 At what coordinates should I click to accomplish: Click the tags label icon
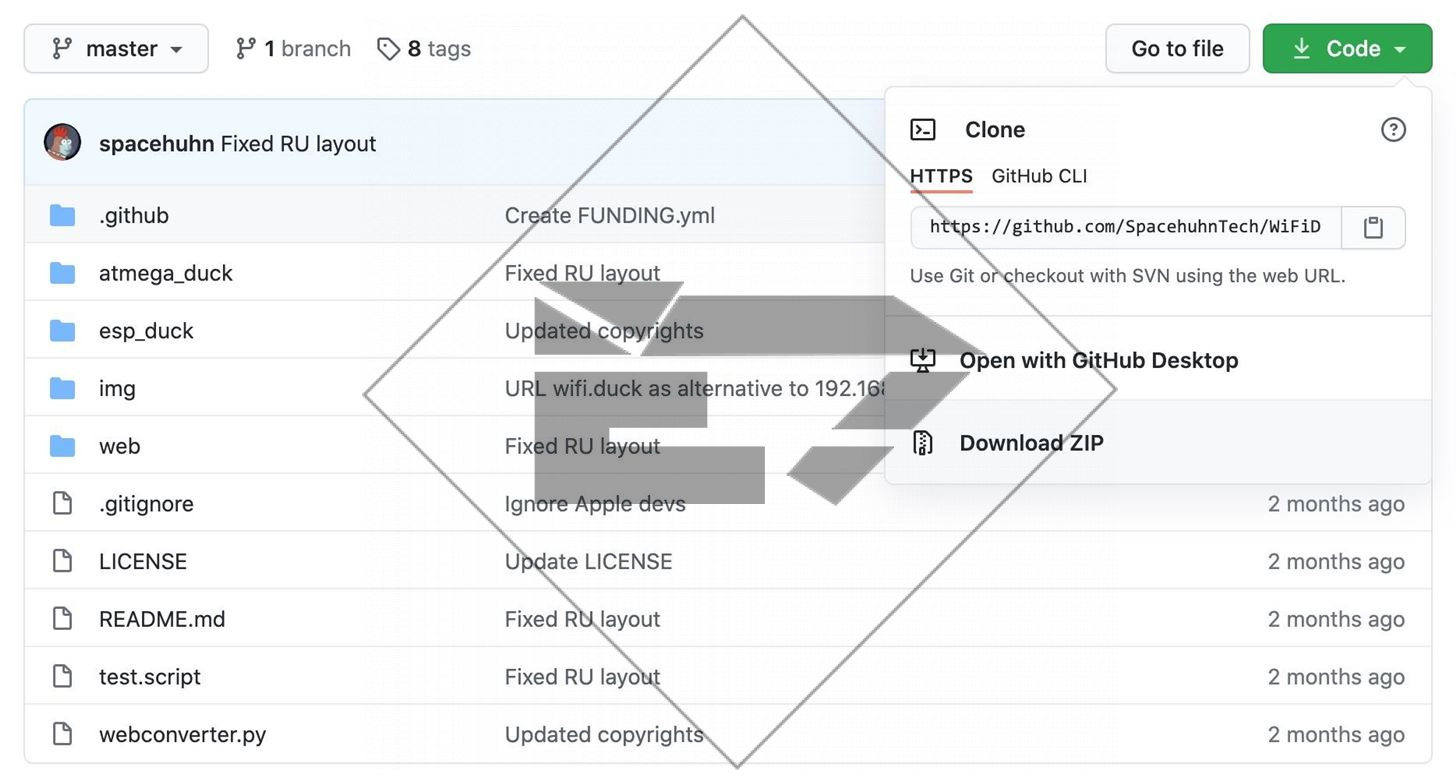click(388, 49)
